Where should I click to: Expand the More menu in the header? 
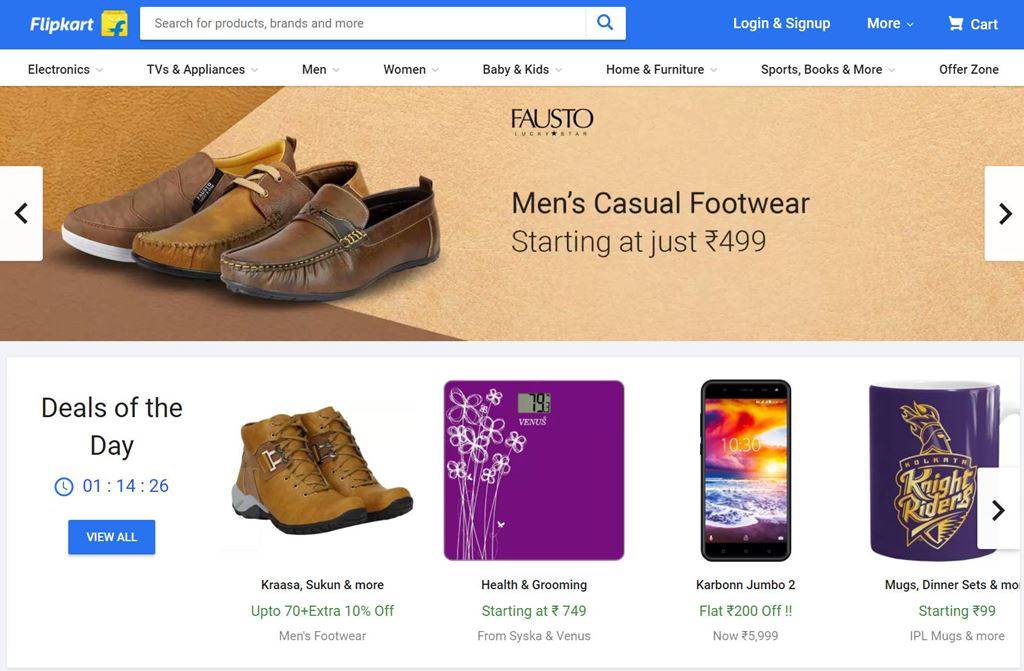coord(884,22)
